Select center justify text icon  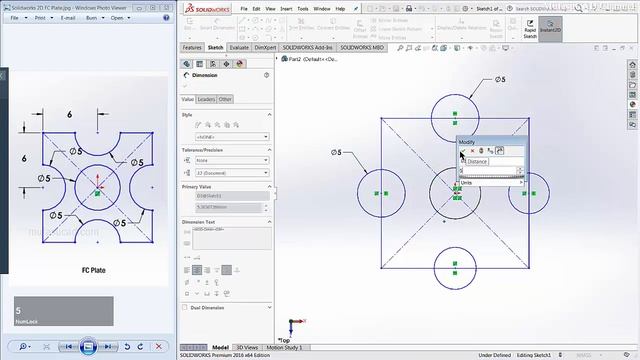click(x=197, y=270)
